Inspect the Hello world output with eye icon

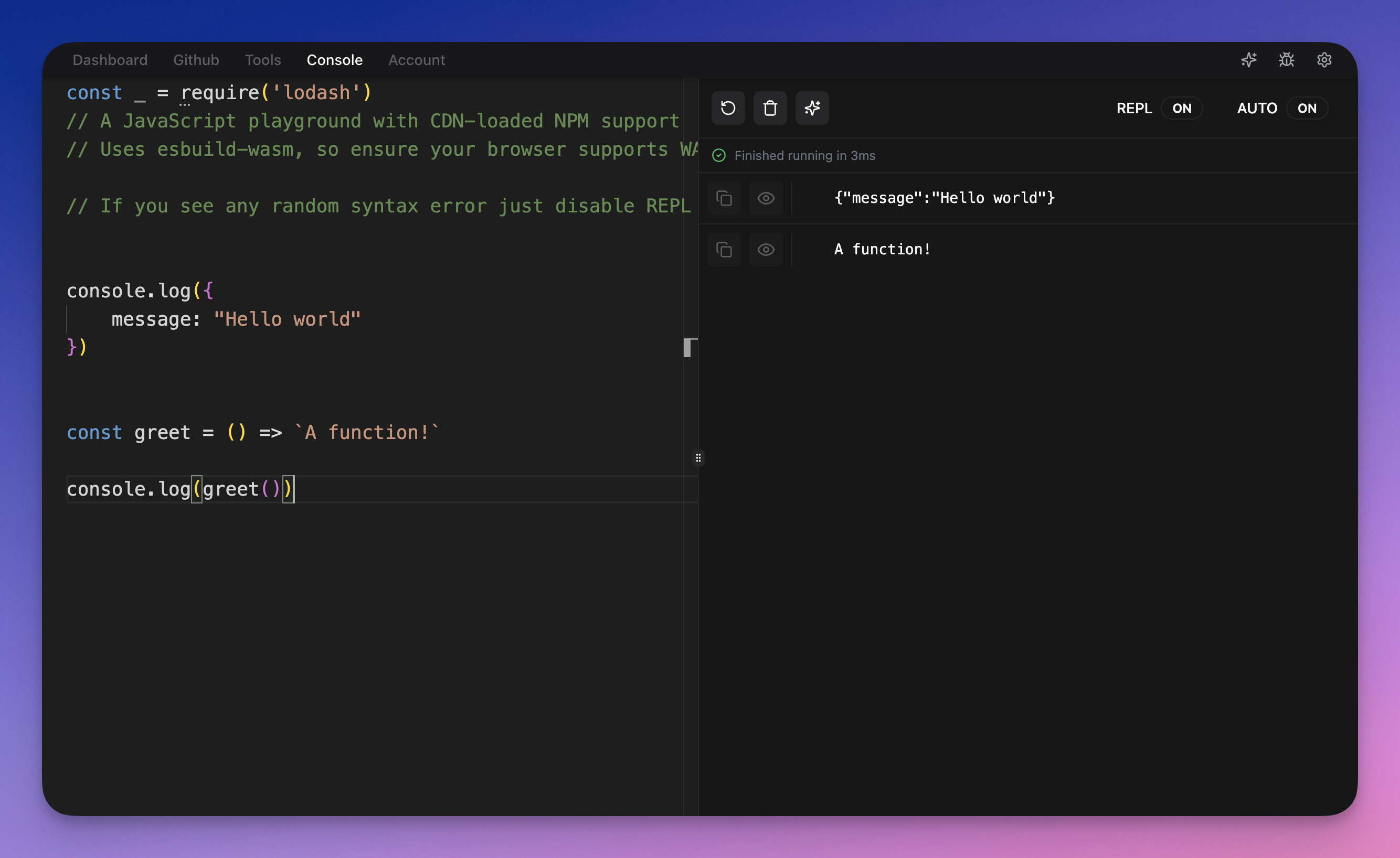(766, 198)
